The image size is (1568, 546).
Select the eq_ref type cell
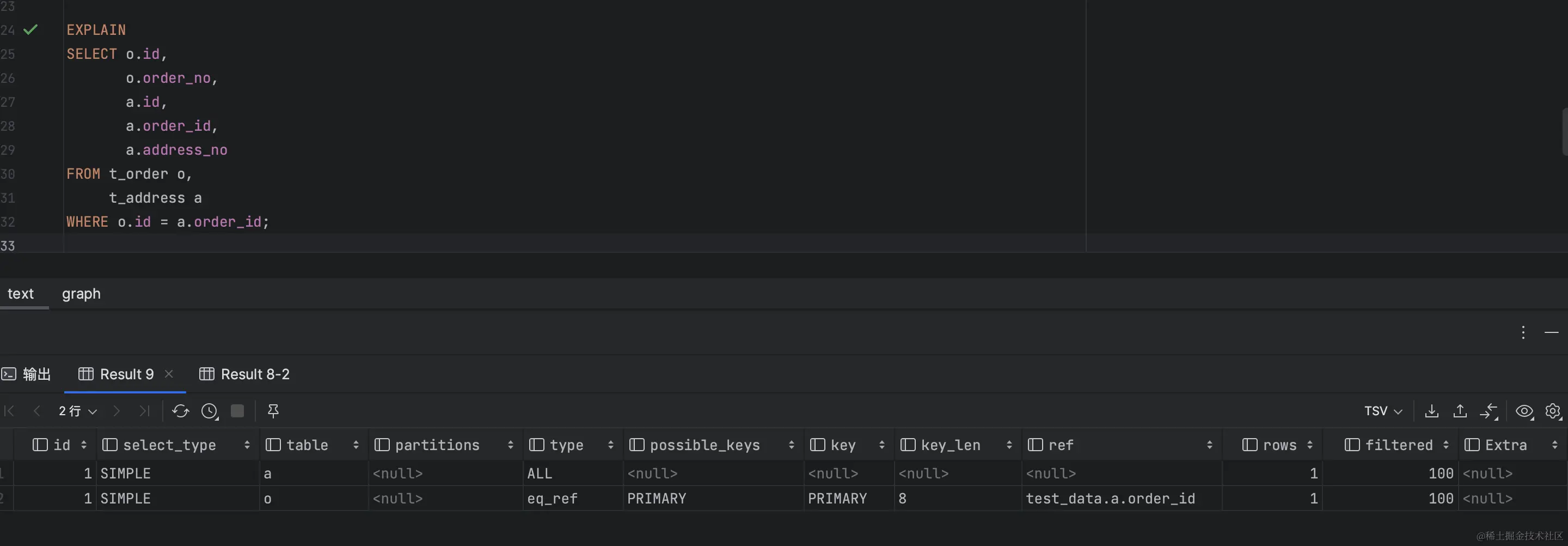573,499
